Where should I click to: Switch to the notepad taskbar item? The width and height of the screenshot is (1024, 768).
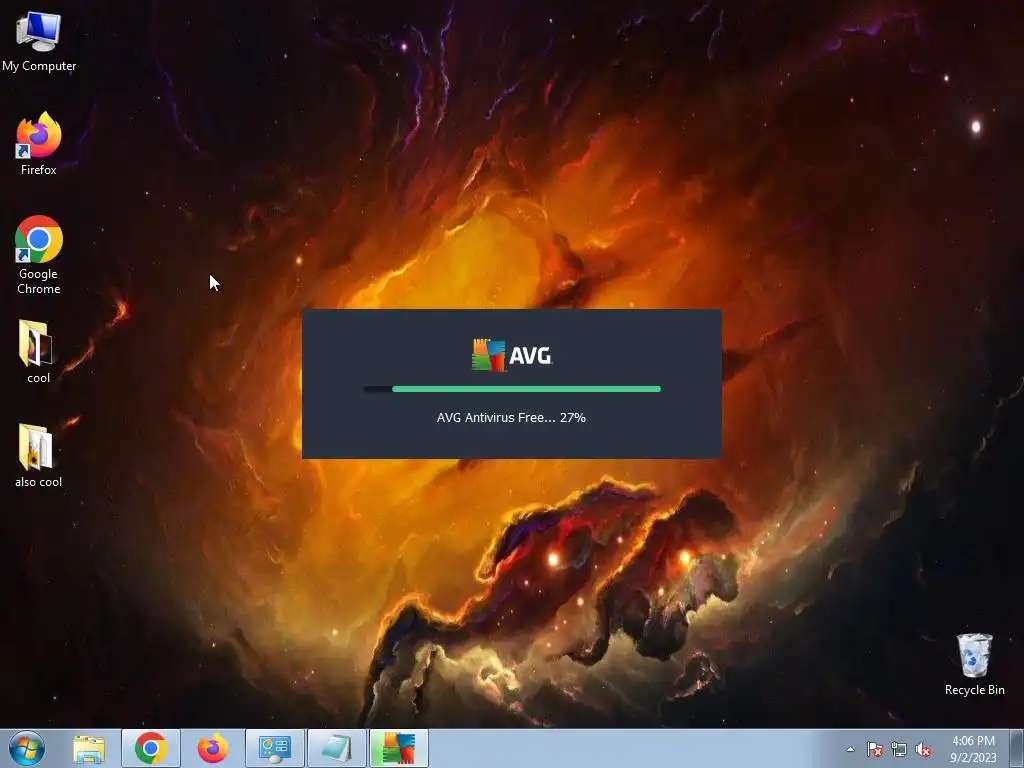(337, 748)
